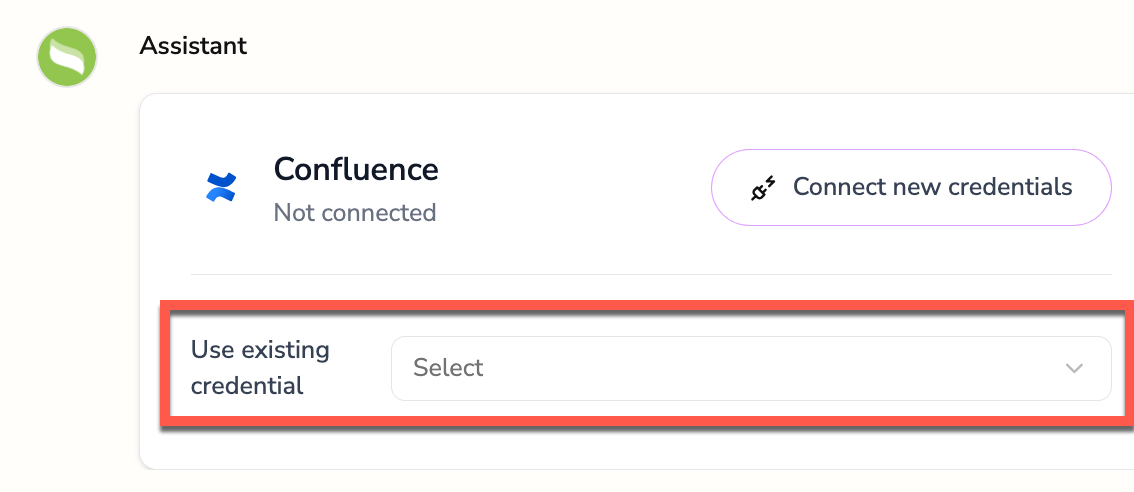Image resolution: width=1134 pixels, height=492 pixels.
Task: Select the words 'Connect new credentials'
Action: [932, 187]
